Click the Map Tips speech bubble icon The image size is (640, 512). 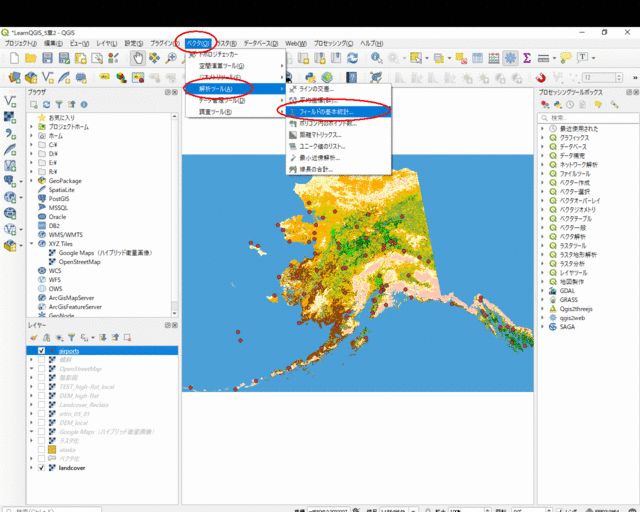tap(566, 58)
